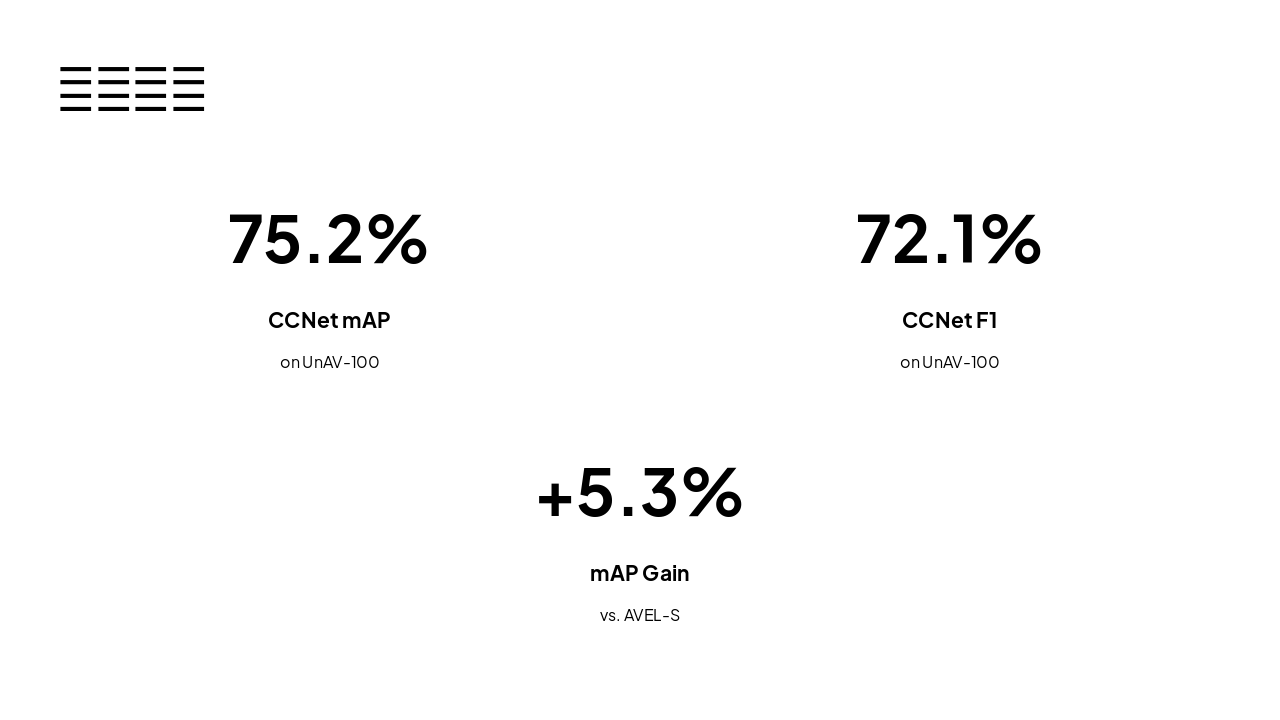Select the 72.1% statistic number

[948, 239]
